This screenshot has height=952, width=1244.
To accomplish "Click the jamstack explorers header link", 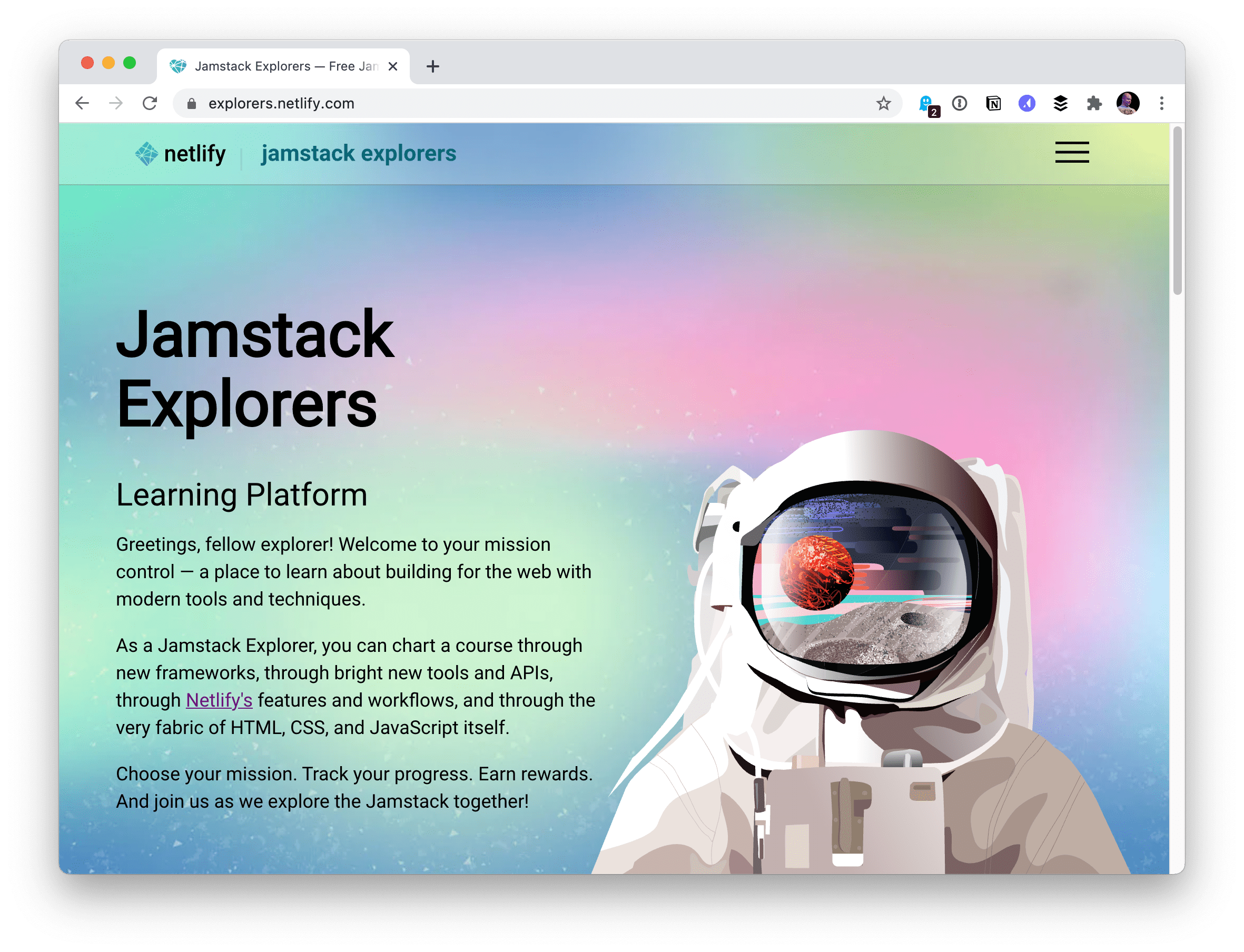I will (359, 154).
